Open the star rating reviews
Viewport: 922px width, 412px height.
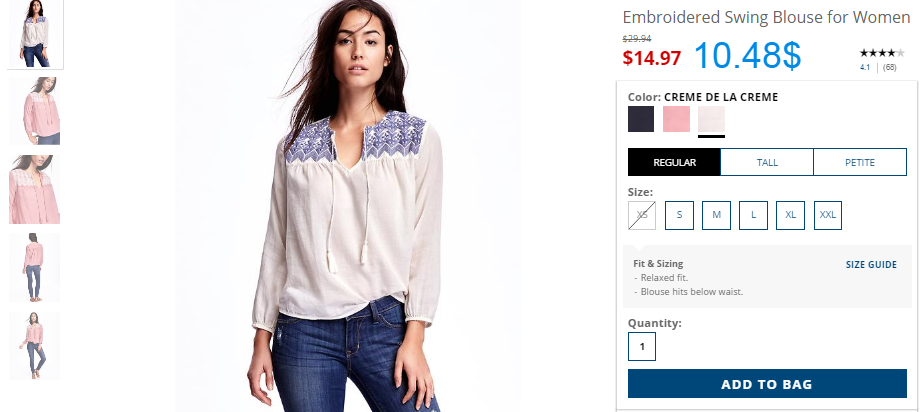881,53
